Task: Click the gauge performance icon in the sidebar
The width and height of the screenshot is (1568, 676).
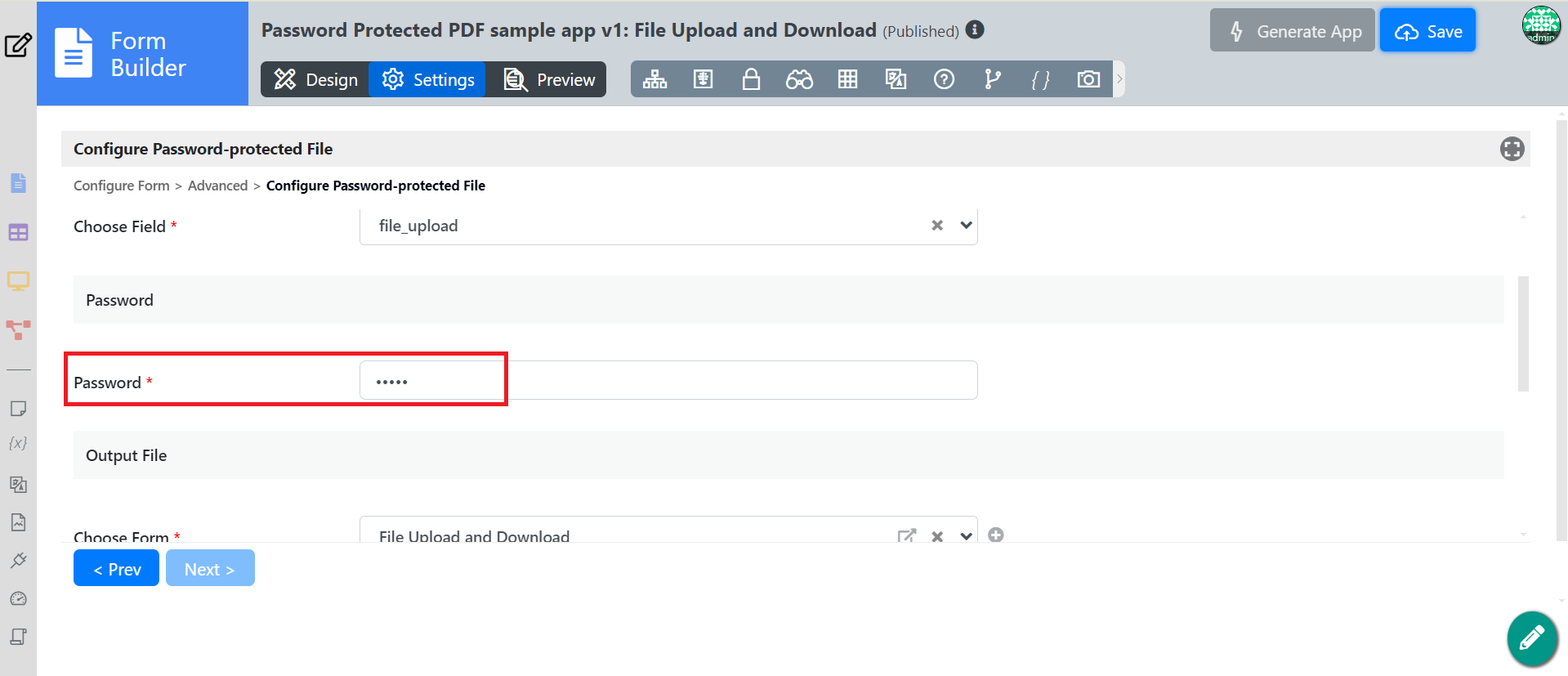Action: [18, 599]
